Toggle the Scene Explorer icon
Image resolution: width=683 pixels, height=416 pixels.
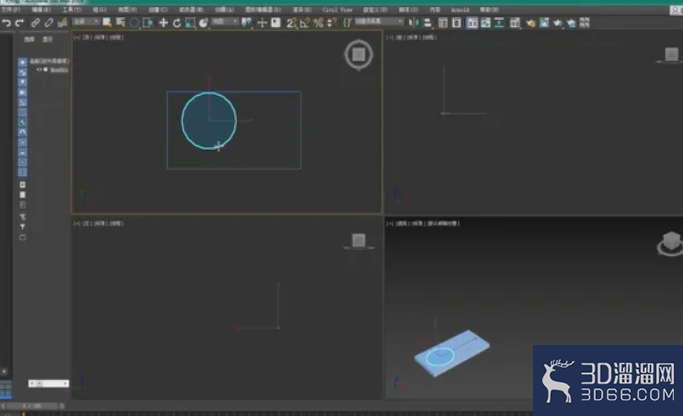[x=443, y=23]
